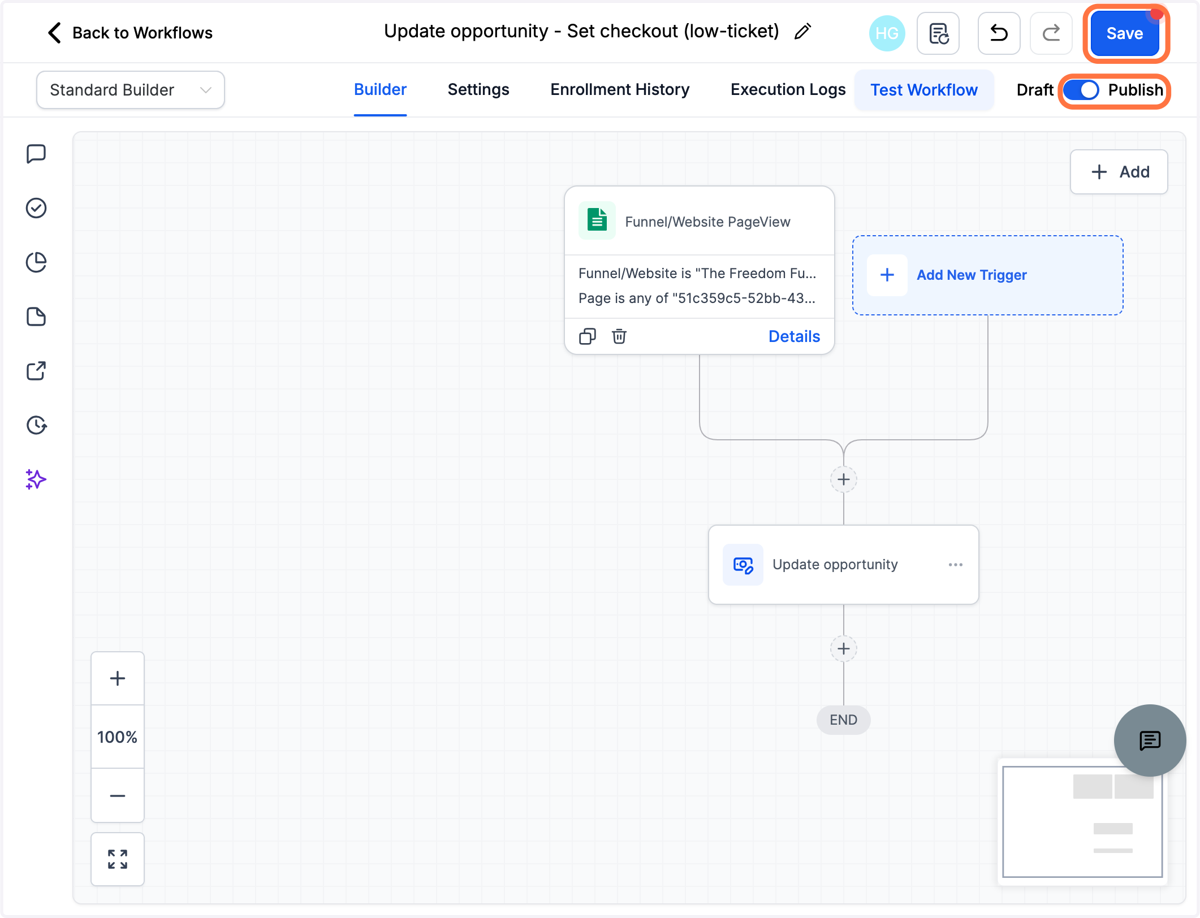The width and height of the screenshot is (1200, 918).
Task: Click the Add button on canvas
Action: [x=1119, y=172]
